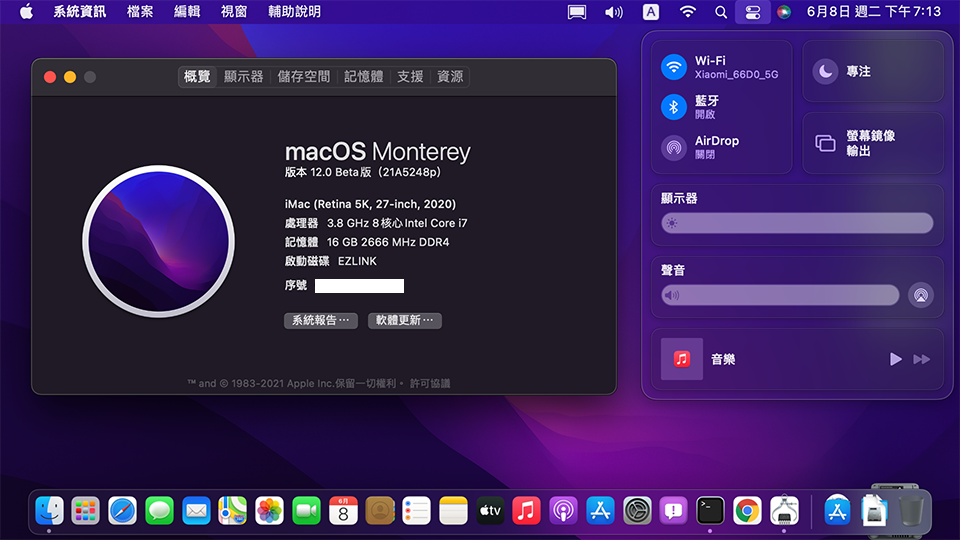The height and width of the screenshot is (540, 960).
Task: Open the 檔案 menu
Action: coord(140,12)
